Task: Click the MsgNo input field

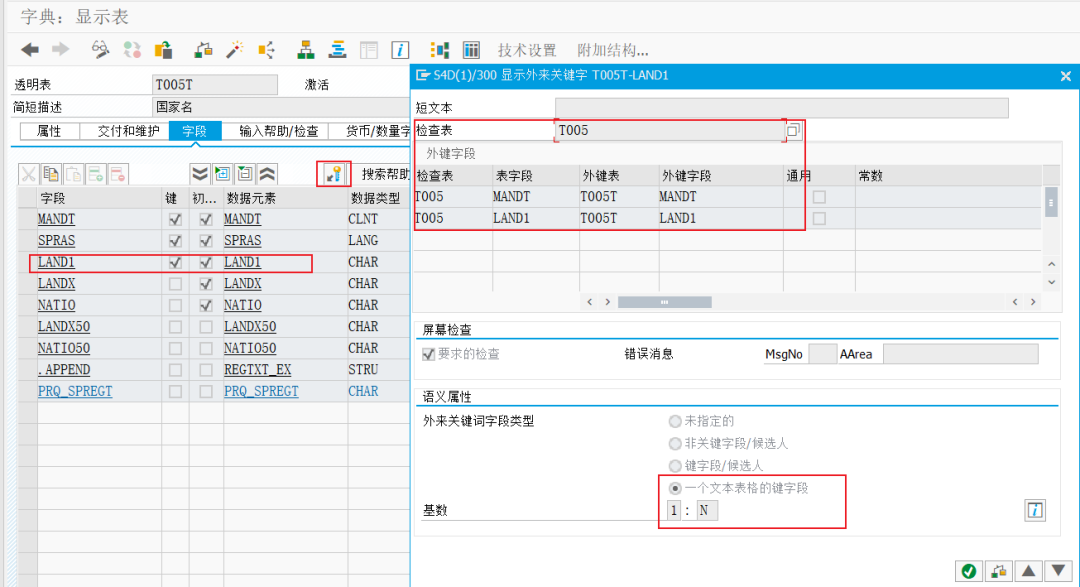Action: (x=822, y=354)
